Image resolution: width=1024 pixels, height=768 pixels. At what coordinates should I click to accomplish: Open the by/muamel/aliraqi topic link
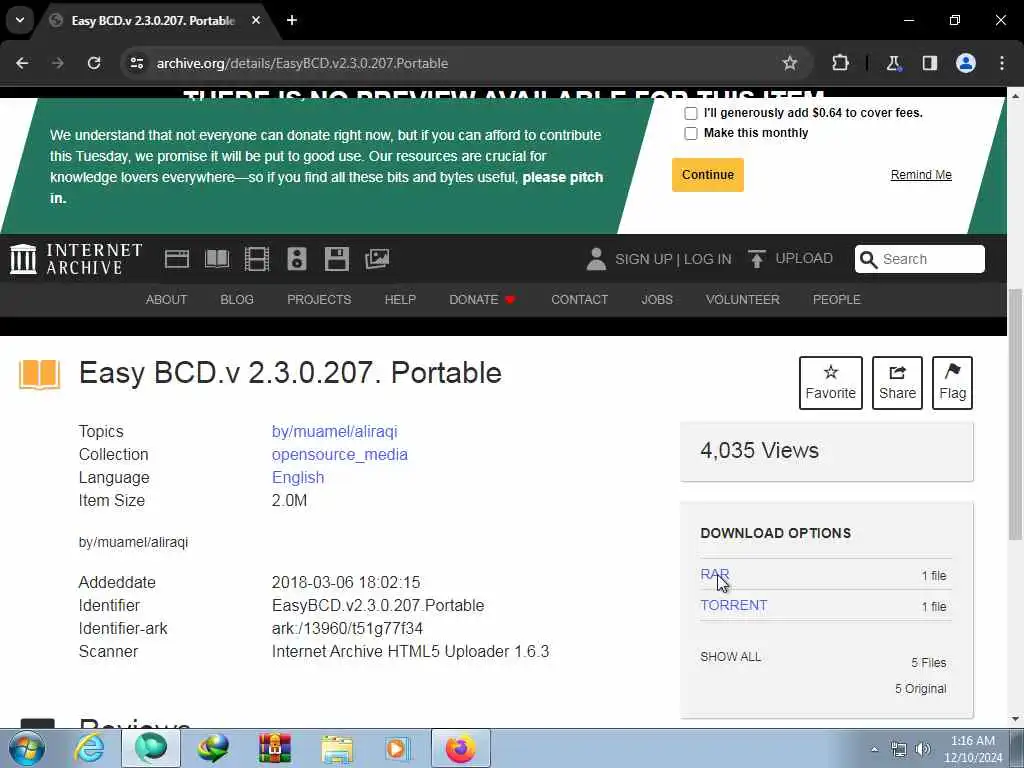pos(334,432)
